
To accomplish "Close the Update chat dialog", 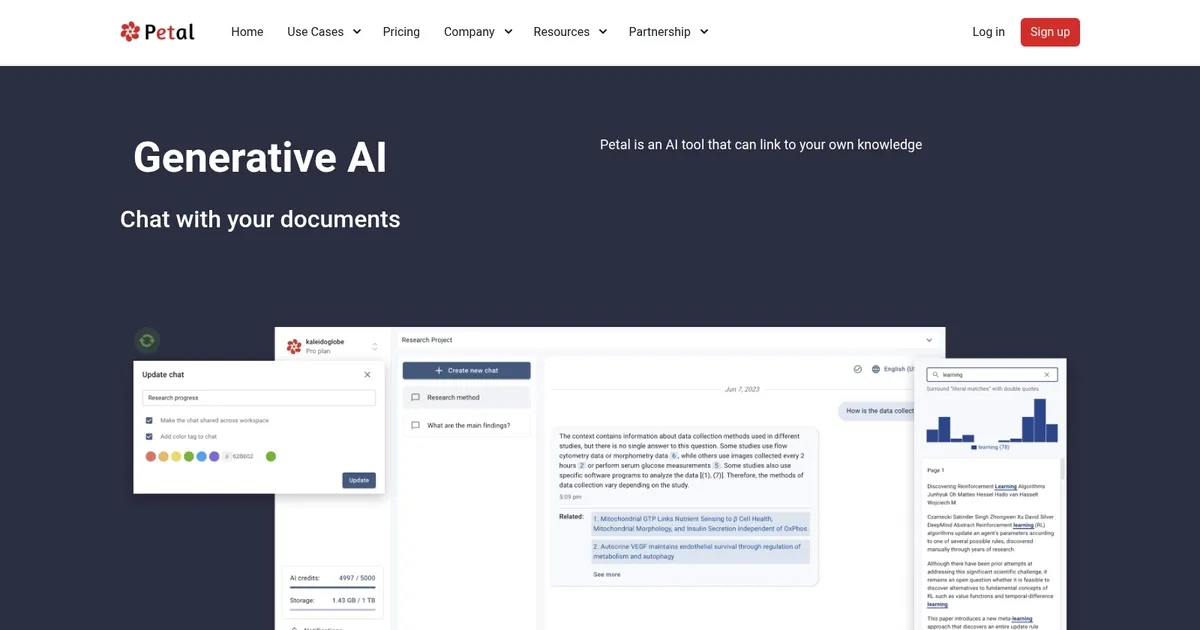I will click(367, 375).
